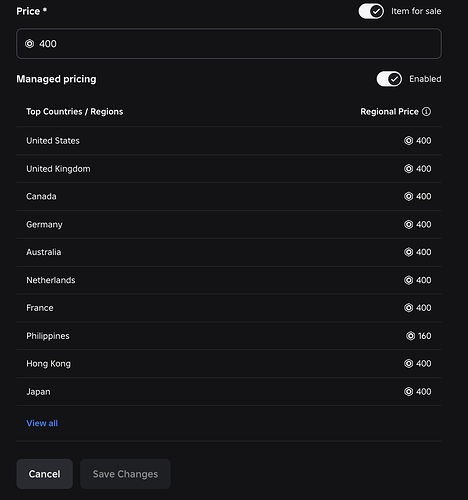Click the Regional Price info icon
This screenshot has width=468, height=500.
click(x=426, y=112)
